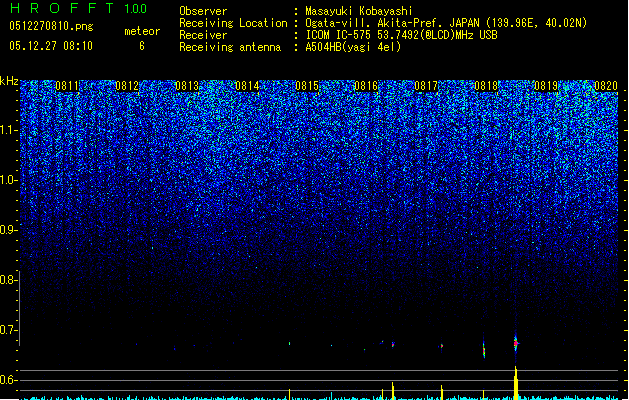
Task: Click the Receiving antenna label
Action: tap(230, 47)
